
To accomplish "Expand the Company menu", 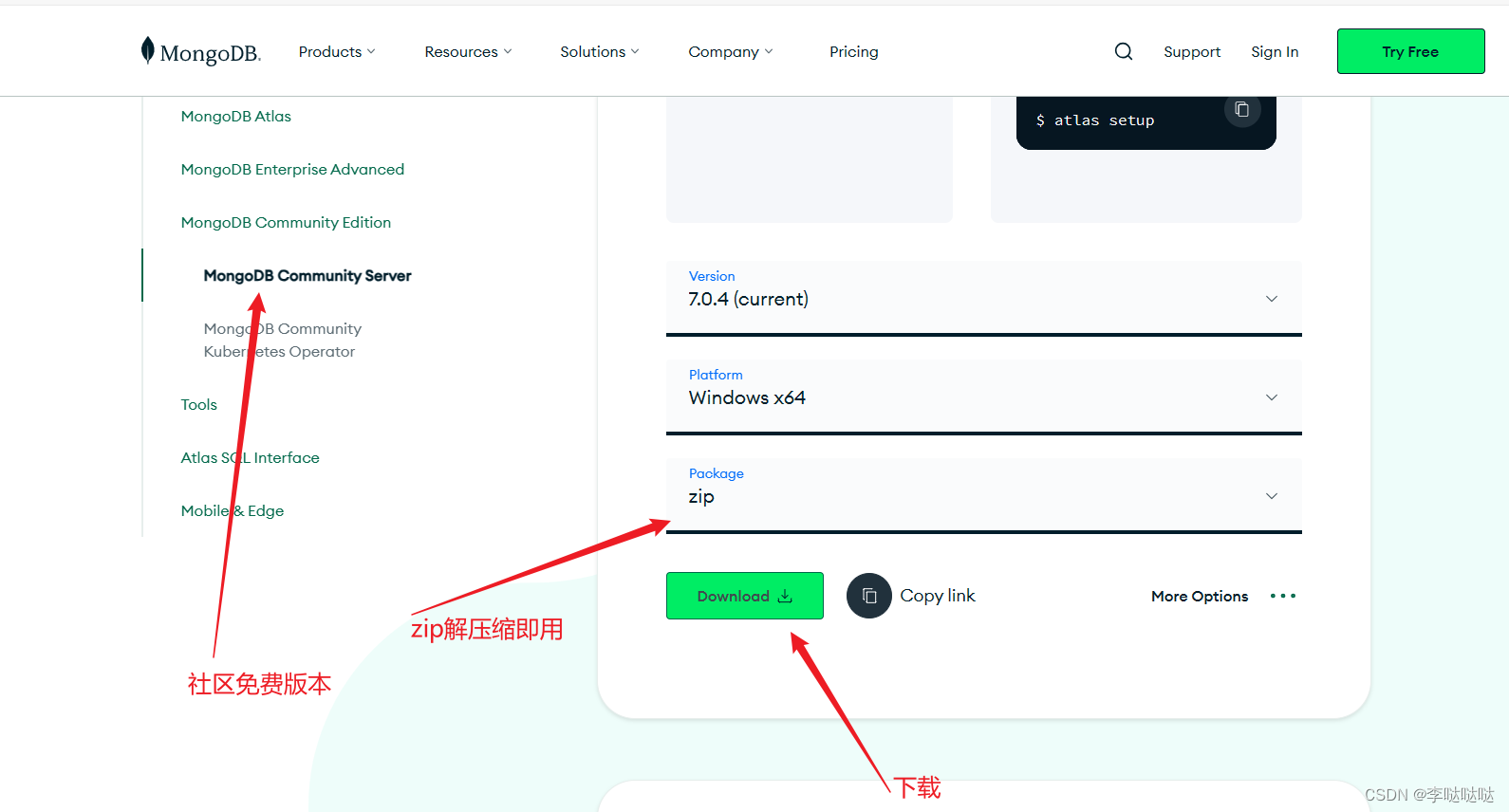I will point(731,51).
